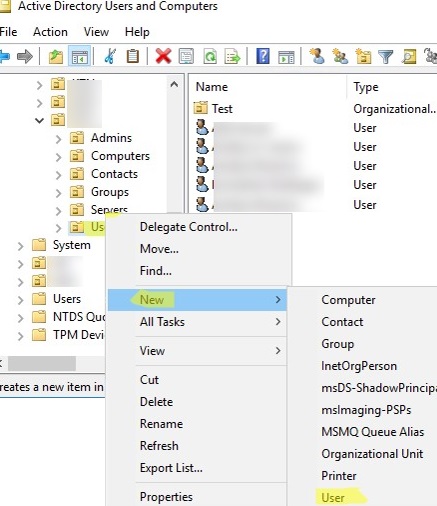This screenshot has width=437, height=506.
Task: Select the Computers tree folder
Action: tap(120, 156)
